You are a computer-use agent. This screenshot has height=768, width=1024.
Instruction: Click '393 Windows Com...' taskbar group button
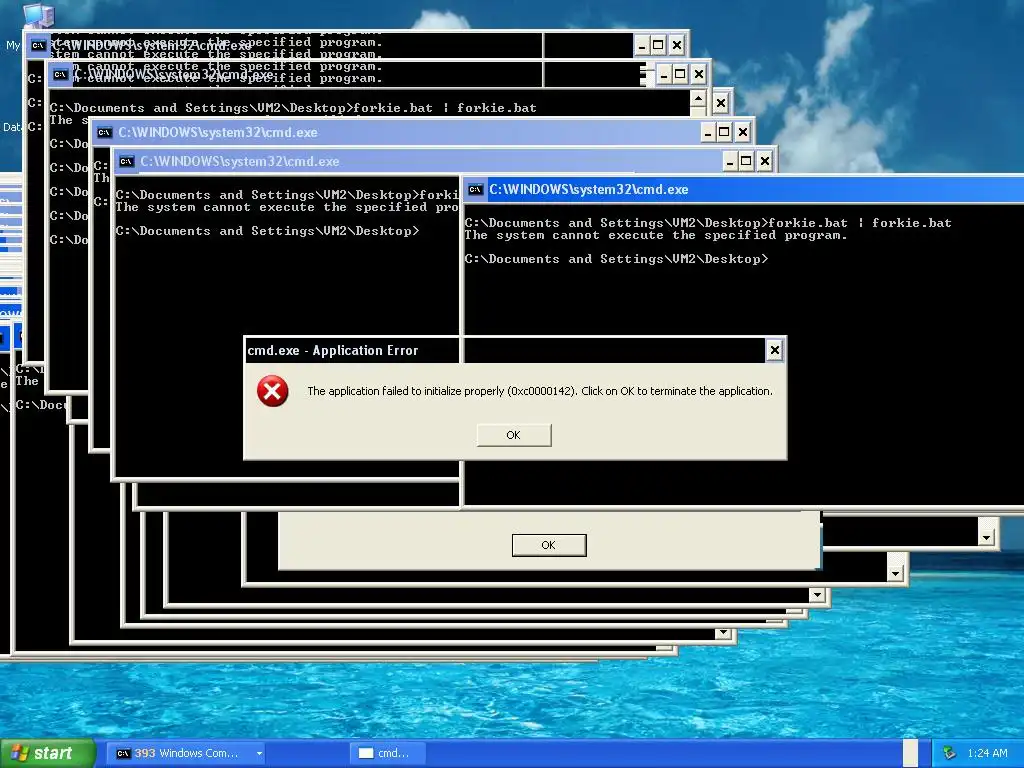tap(185, 754)
